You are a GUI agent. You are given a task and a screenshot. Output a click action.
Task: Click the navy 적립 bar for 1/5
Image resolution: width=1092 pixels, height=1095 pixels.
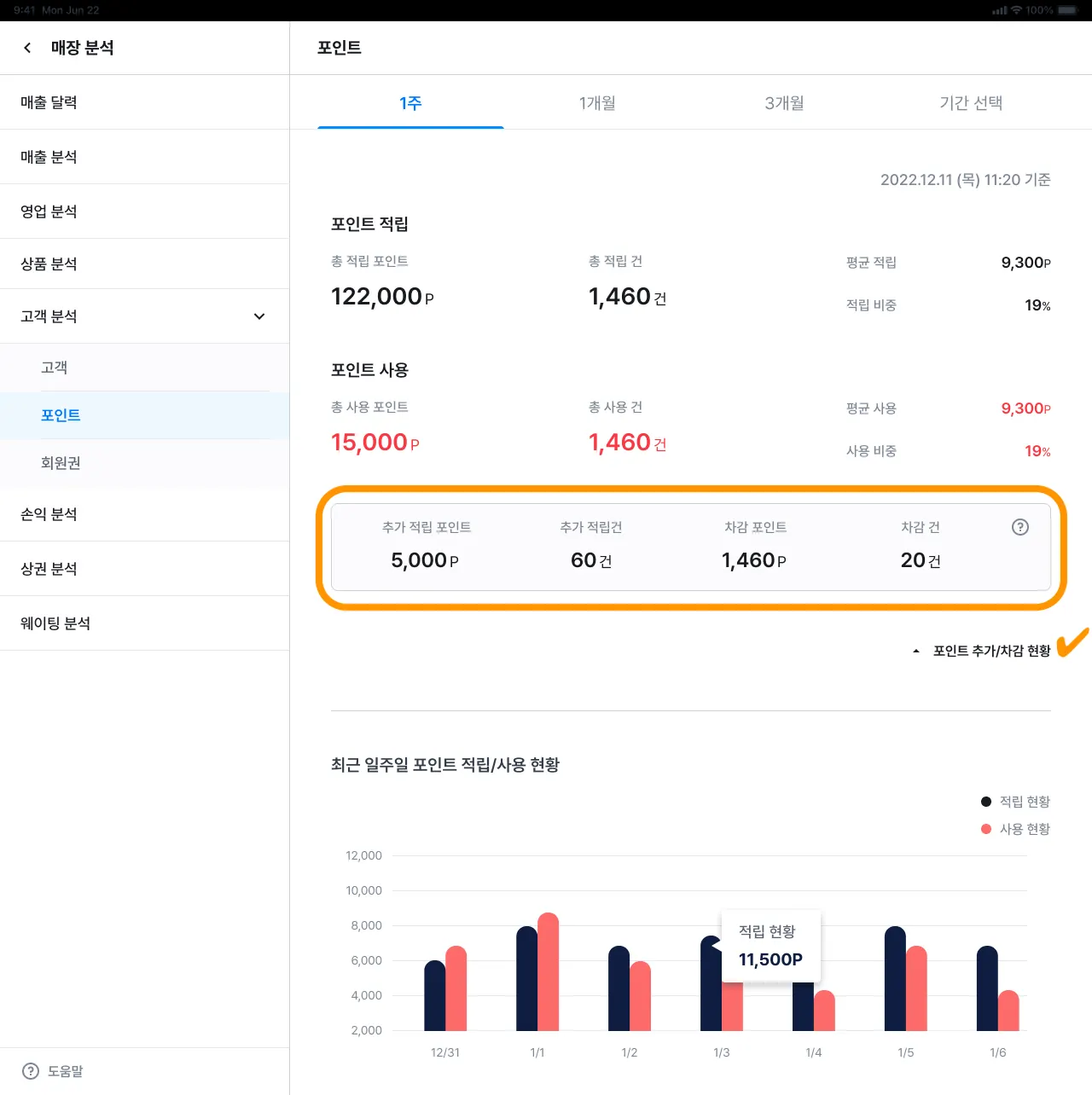tap(896, 978)
